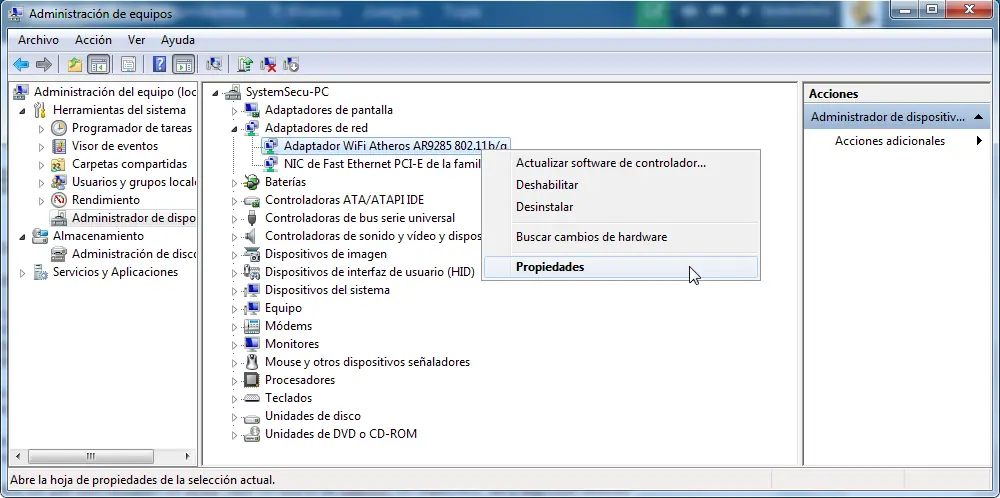
Task: Open the Archivo menu
Action: coord(38,40)
